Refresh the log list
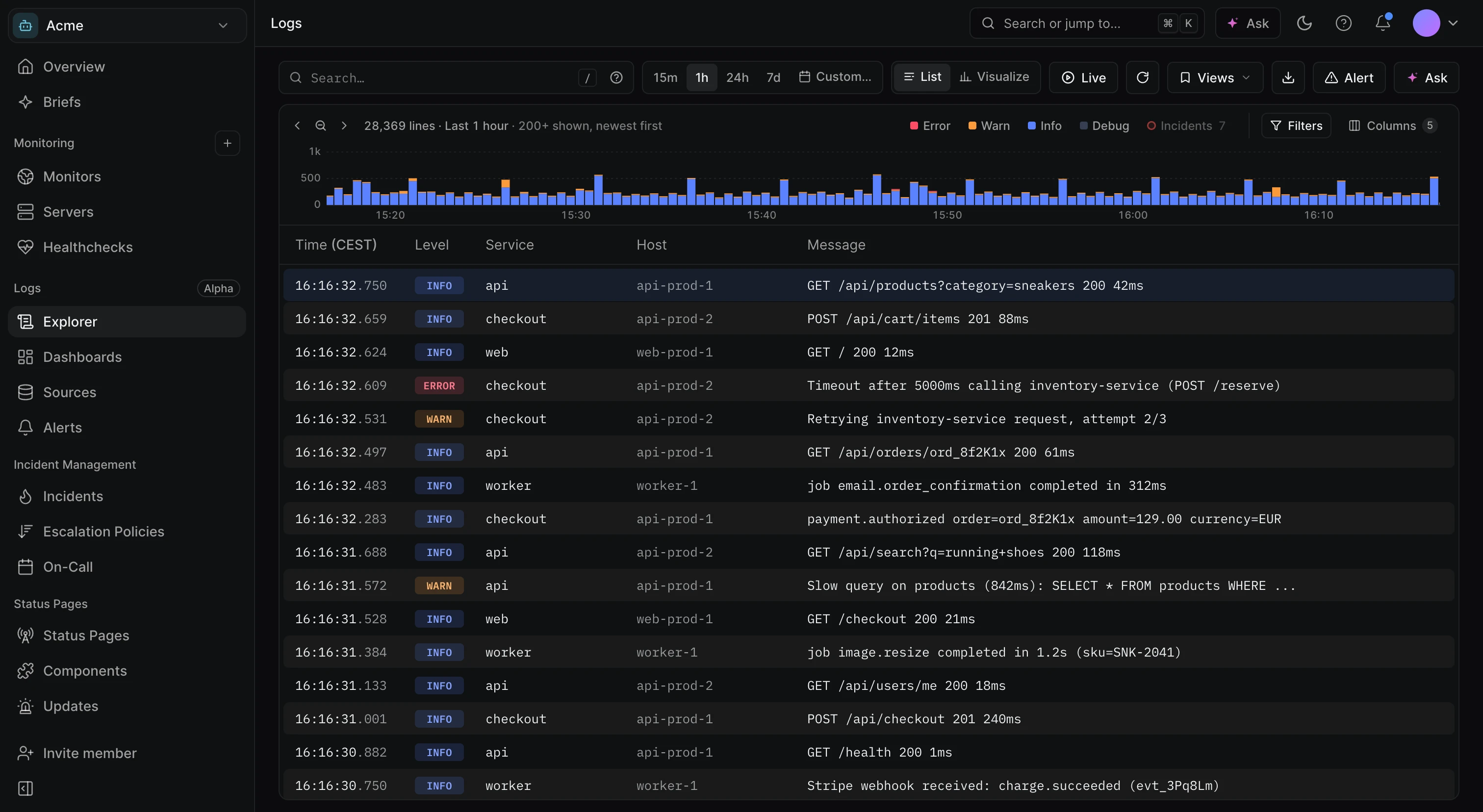Viewport: 1483px width, 812px height. (1142, 77)
